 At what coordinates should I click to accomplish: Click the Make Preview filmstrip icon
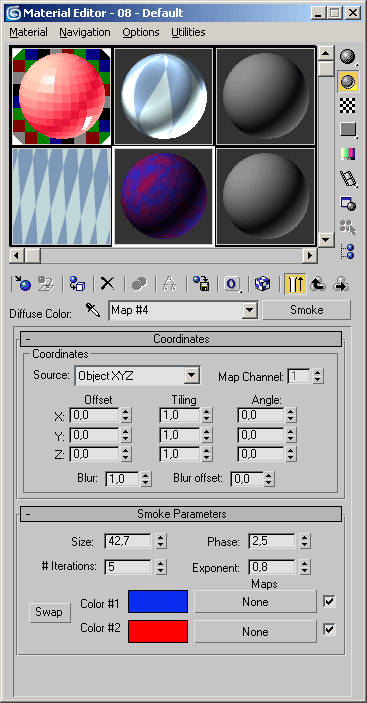(x=348, y=178)
